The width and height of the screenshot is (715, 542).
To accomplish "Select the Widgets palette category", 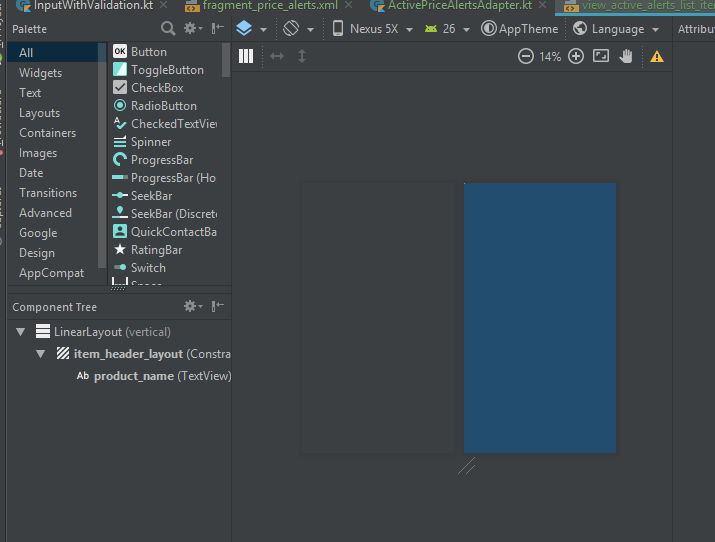I will 40,73.
